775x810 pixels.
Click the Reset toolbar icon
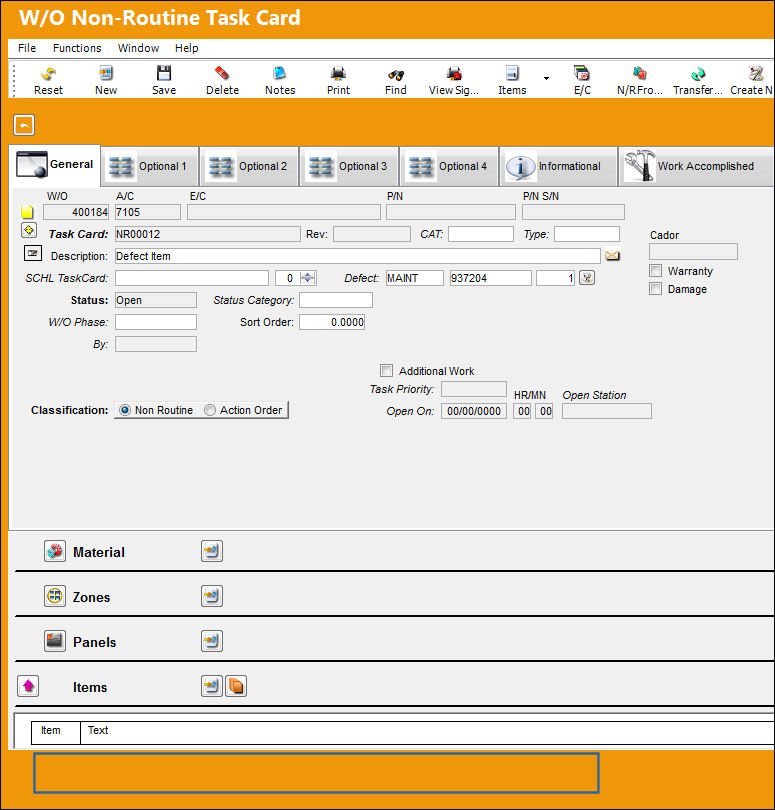tap(48, 80)
